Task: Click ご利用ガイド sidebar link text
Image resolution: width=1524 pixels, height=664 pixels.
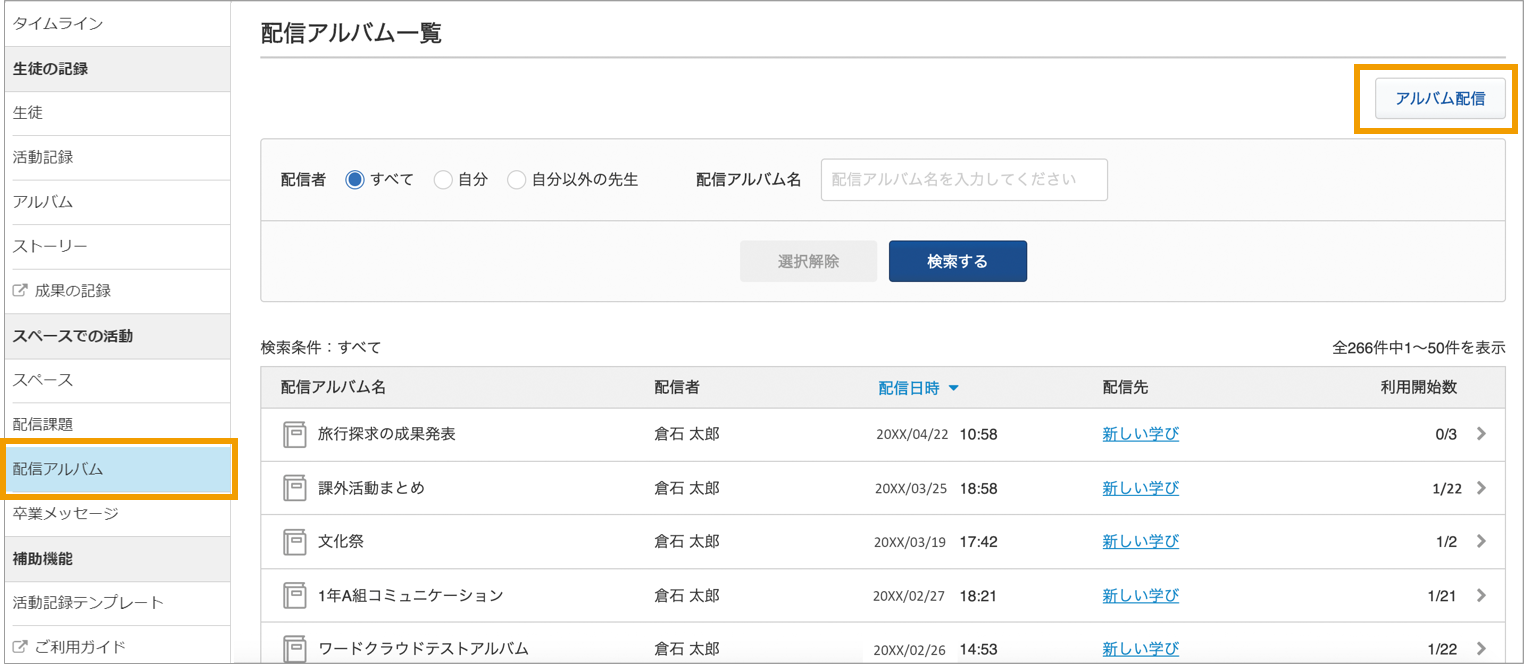Action: click(x=81, y=647)
